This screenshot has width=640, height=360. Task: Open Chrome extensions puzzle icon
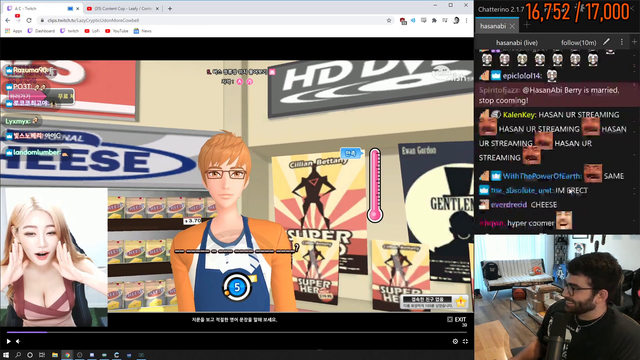pos(434,20)
